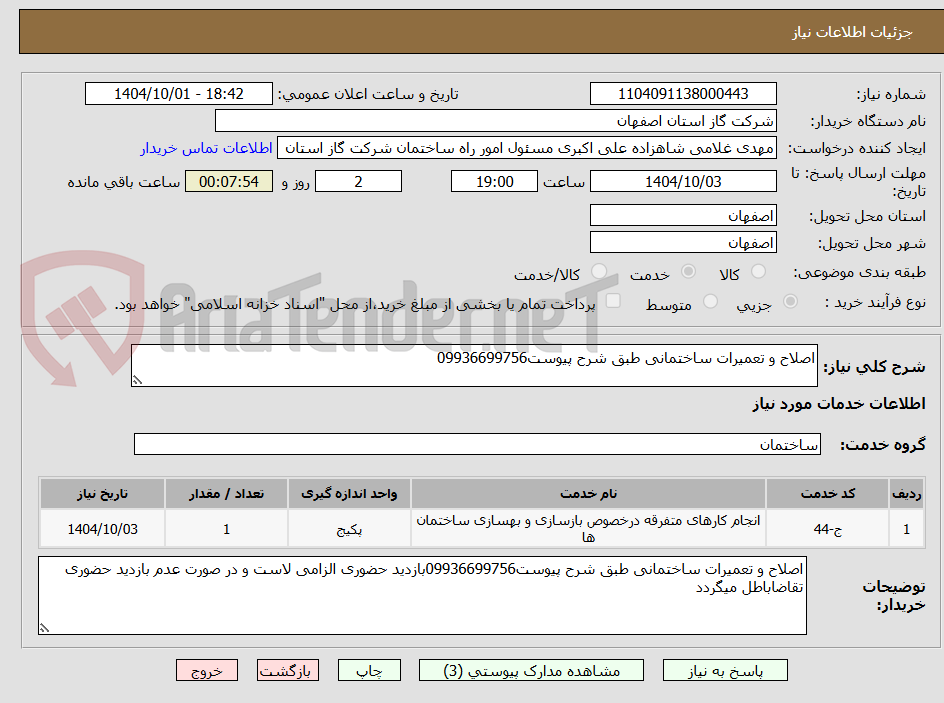This screenshot has height=703, width=944.
Task: Select the خدمت radio button
Action: click(x=690, y=268)
